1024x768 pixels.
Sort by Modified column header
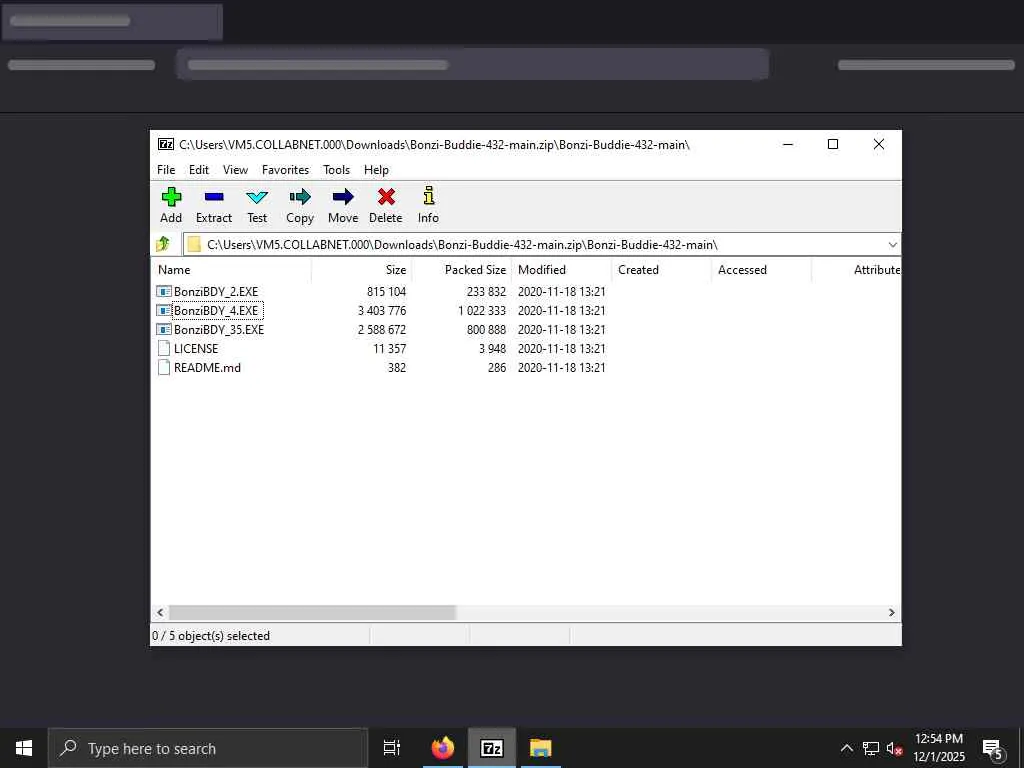[x=562, y=270]
